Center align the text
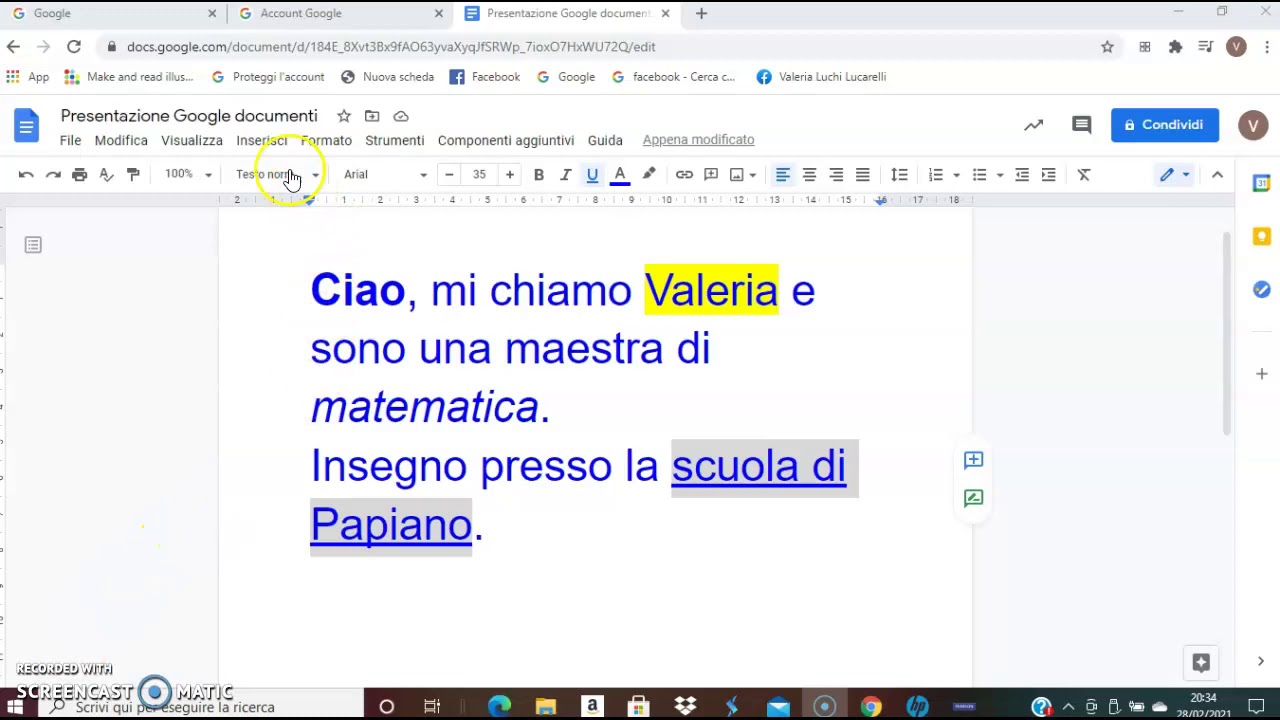Screen dimensions: 1280x720 [x=809, y=175]
